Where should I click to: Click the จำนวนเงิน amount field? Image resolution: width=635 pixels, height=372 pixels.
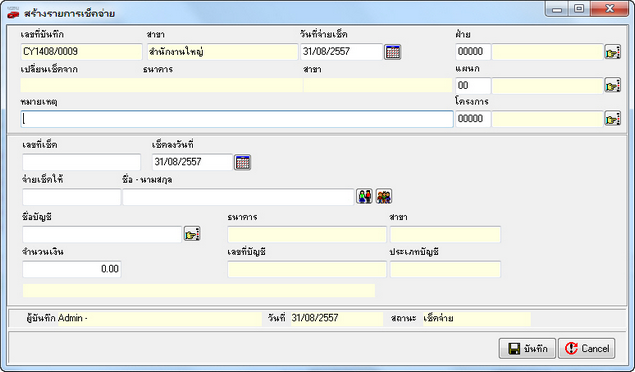[72, 269]
